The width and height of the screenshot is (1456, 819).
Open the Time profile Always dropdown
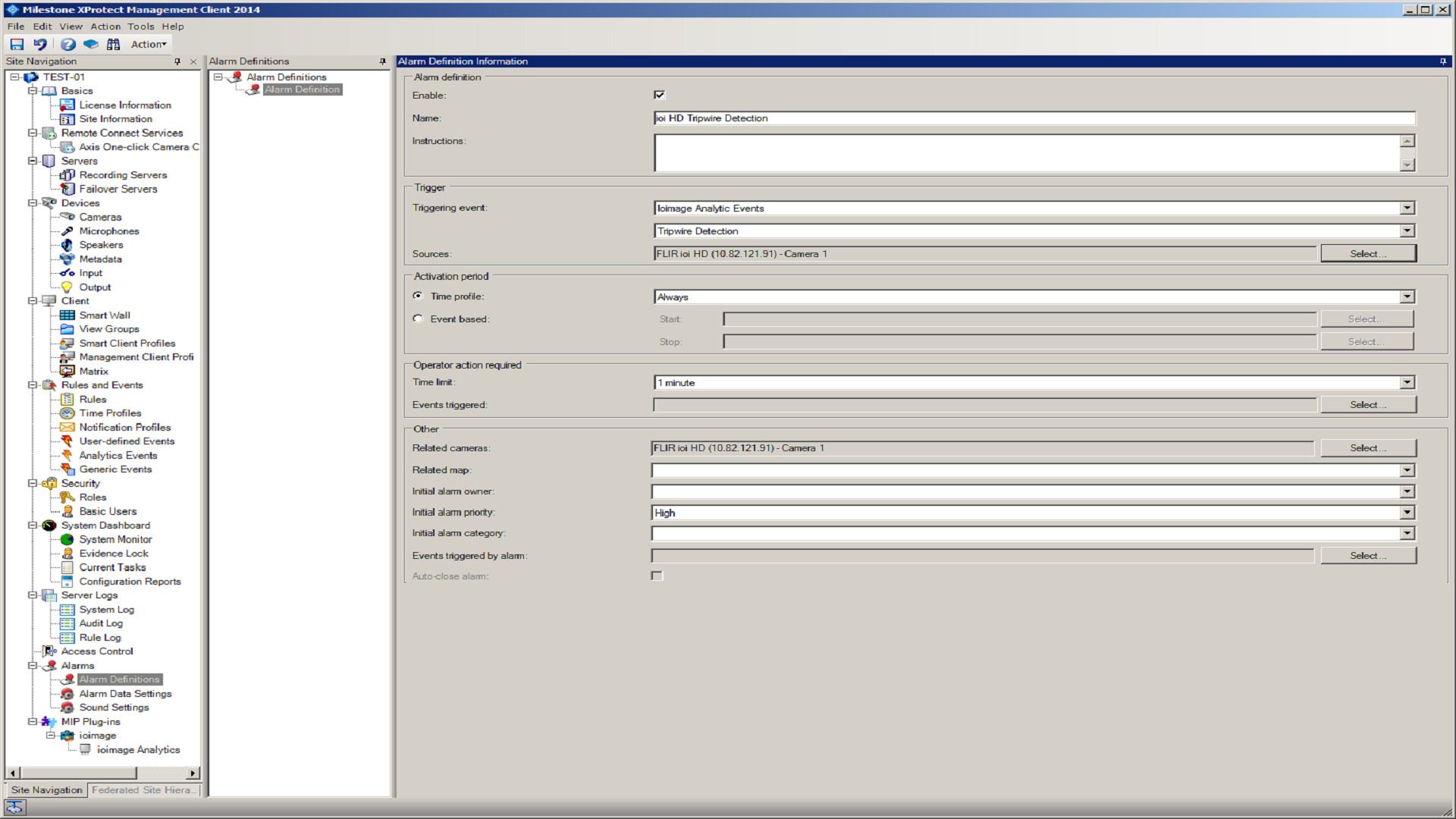(1407, 297)
